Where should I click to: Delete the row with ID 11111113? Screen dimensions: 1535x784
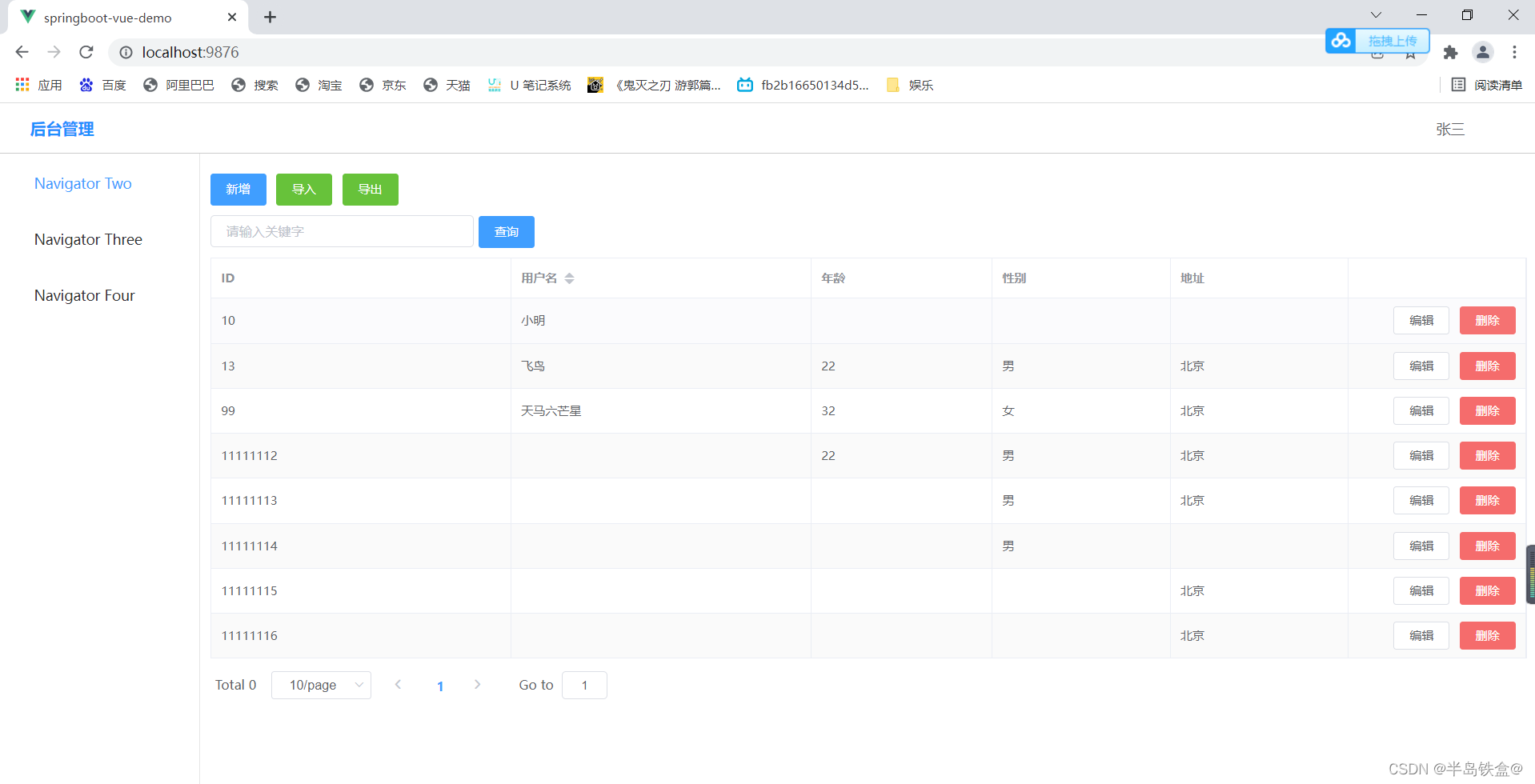coord(1488,500)
